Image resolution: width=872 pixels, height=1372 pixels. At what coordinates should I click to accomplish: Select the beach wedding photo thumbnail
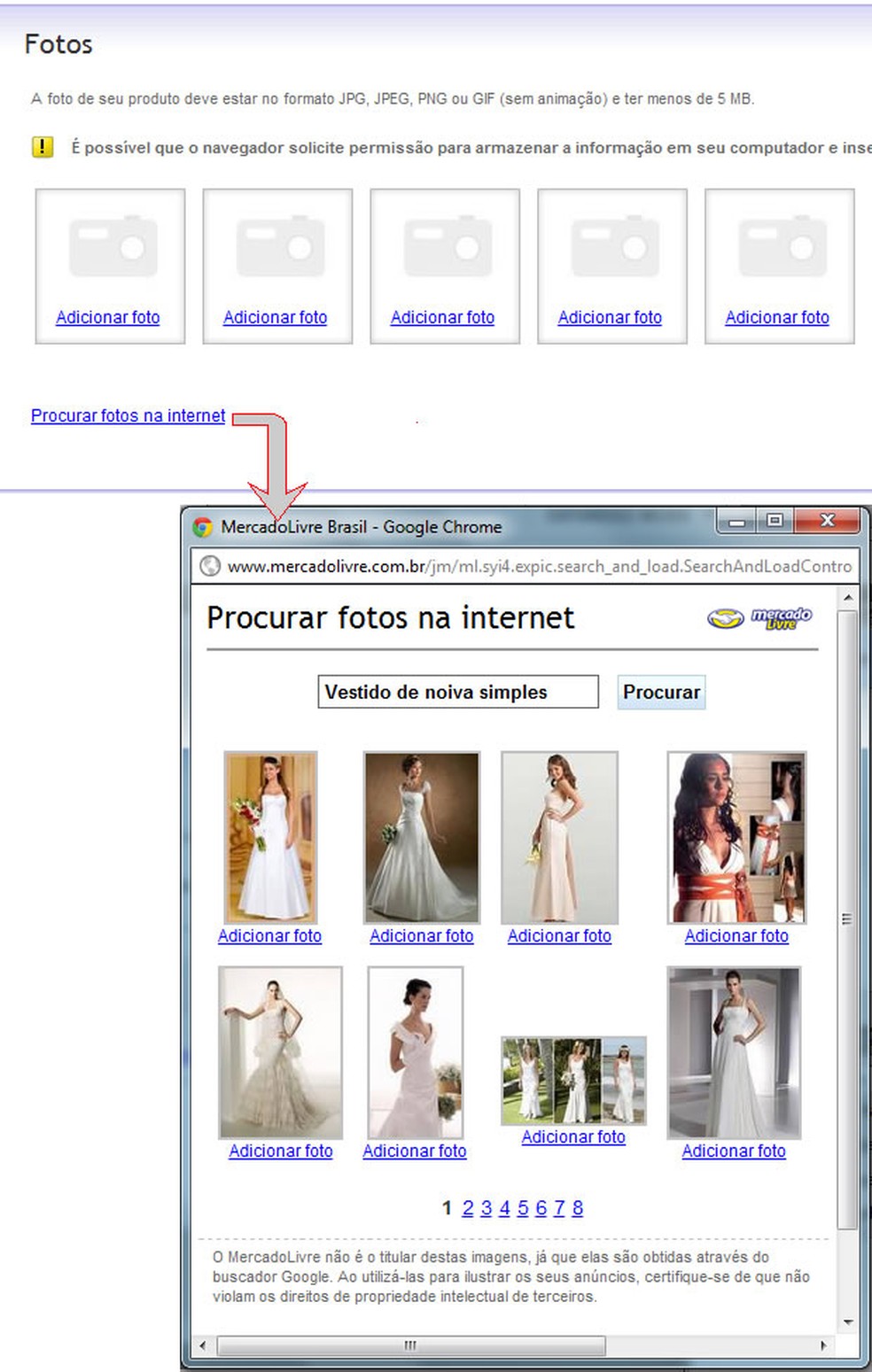pos(573,1079)
